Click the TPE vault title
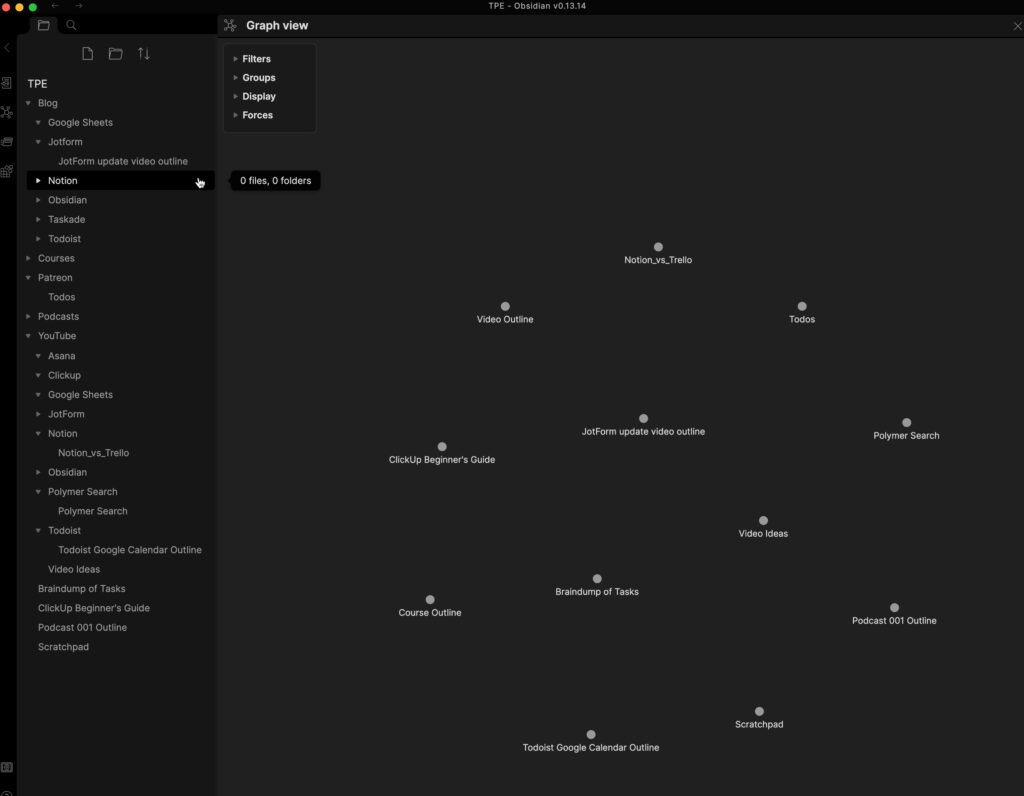This screenshot has height=796, width=1024. (37, 84)
